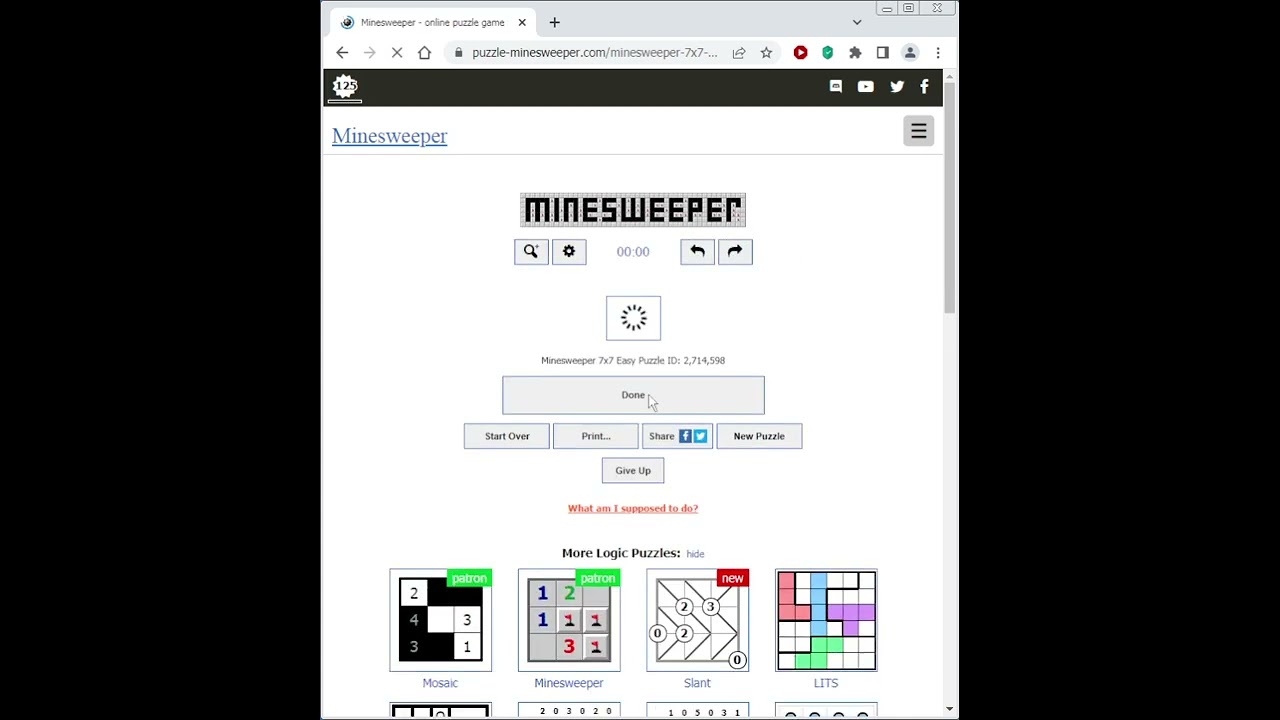The width and height of the screenshot is (1280, 720).
Task: Click the Minesweeper title link
Action: 389,136
